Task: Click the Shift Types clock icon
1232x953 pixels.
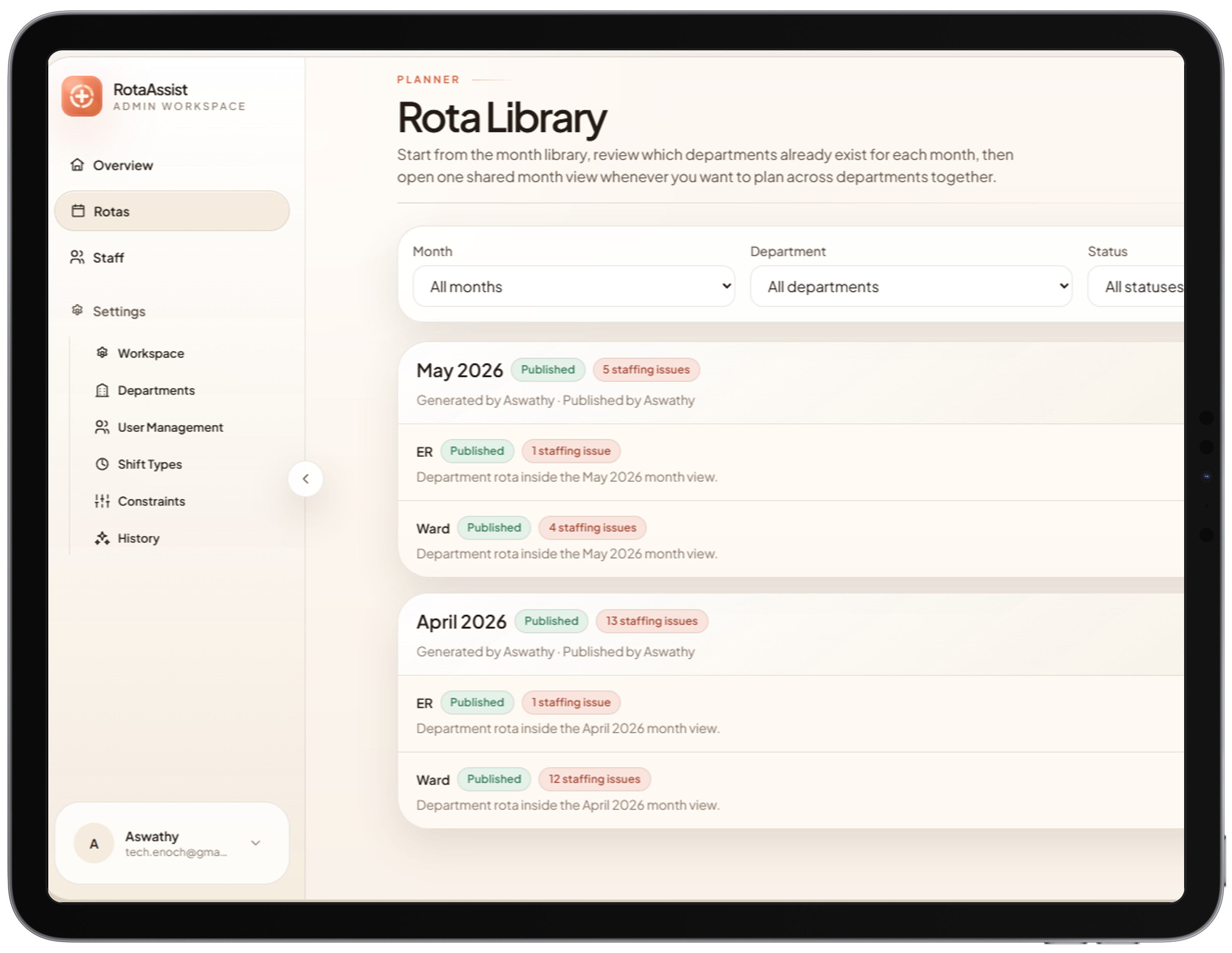Action: 102,464
